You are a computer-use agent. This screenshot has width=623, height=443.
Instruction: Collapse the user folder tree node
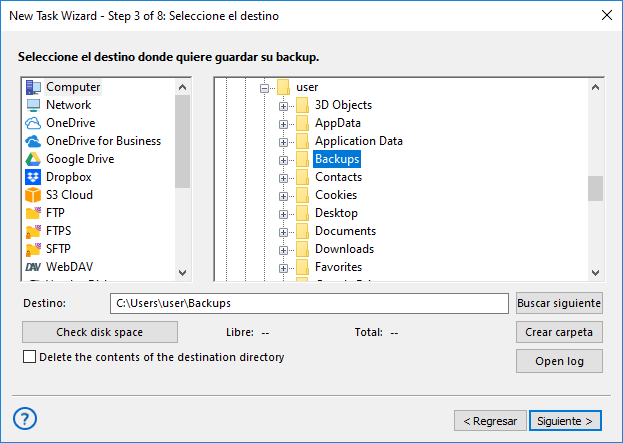point(265,88)
